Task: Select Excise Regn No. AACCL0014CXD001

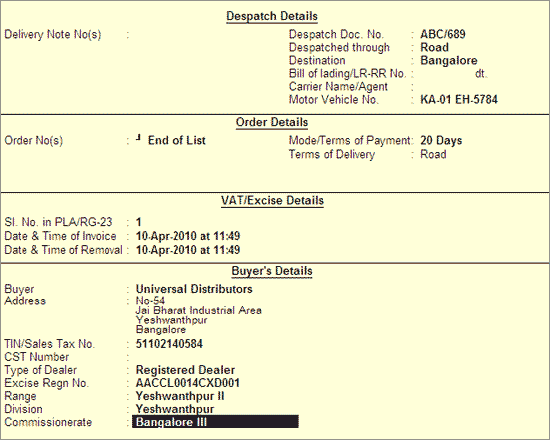Action: point(188,383)
